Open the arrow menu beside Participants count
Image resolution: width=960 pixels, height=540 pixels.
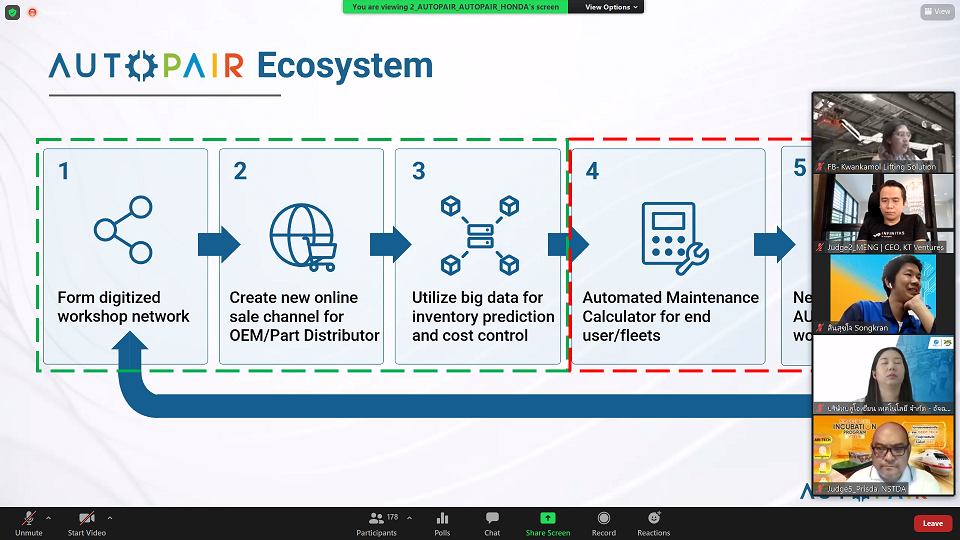[x=406, y=518]
